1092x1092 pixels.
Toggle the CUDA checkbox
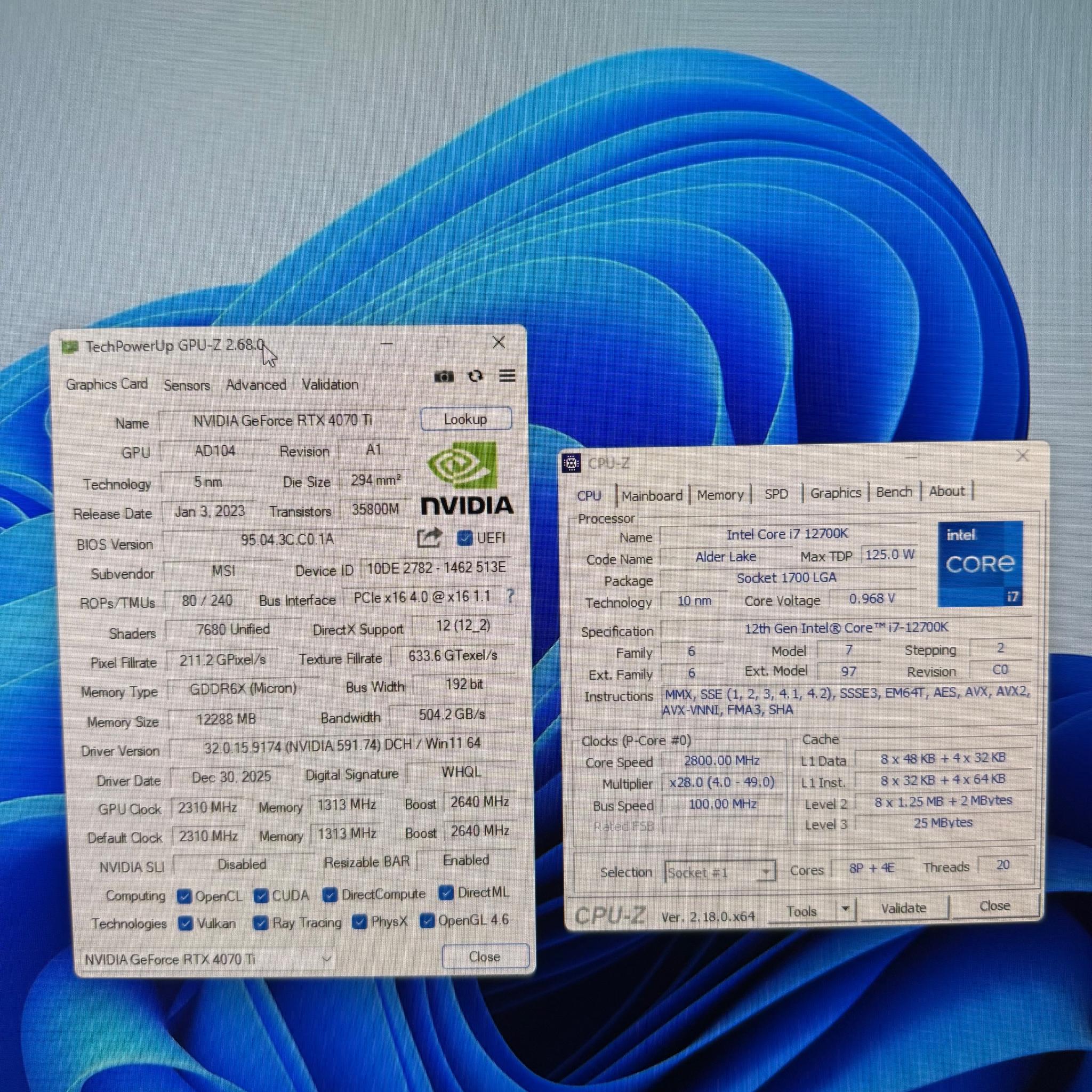(x=261, y=896)
